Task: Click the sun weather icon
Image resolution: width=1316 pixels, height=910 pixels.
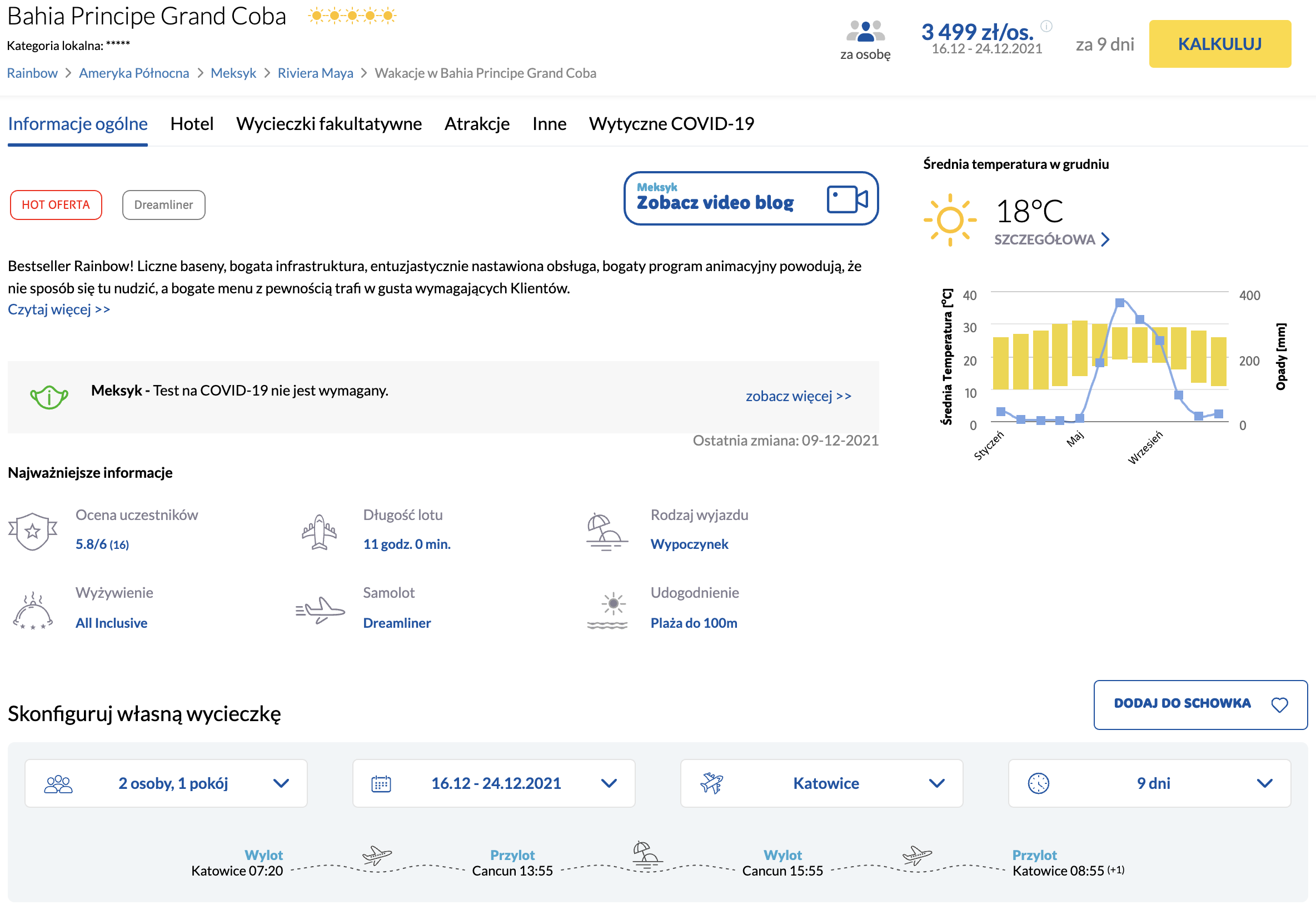Action: pos(949,219)
